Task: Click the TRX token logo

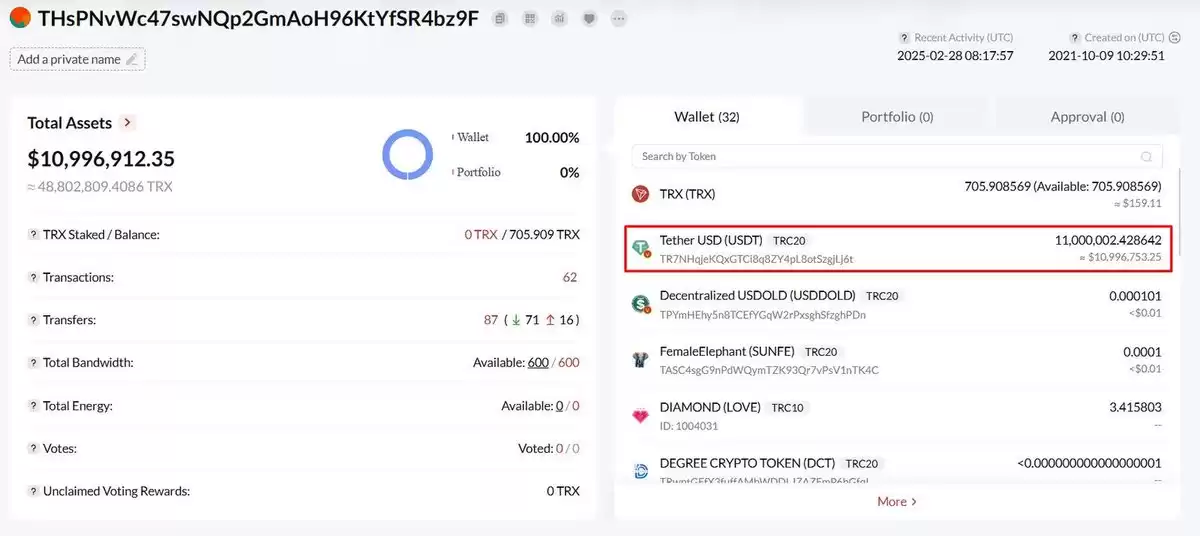Action: click(641, 194)
